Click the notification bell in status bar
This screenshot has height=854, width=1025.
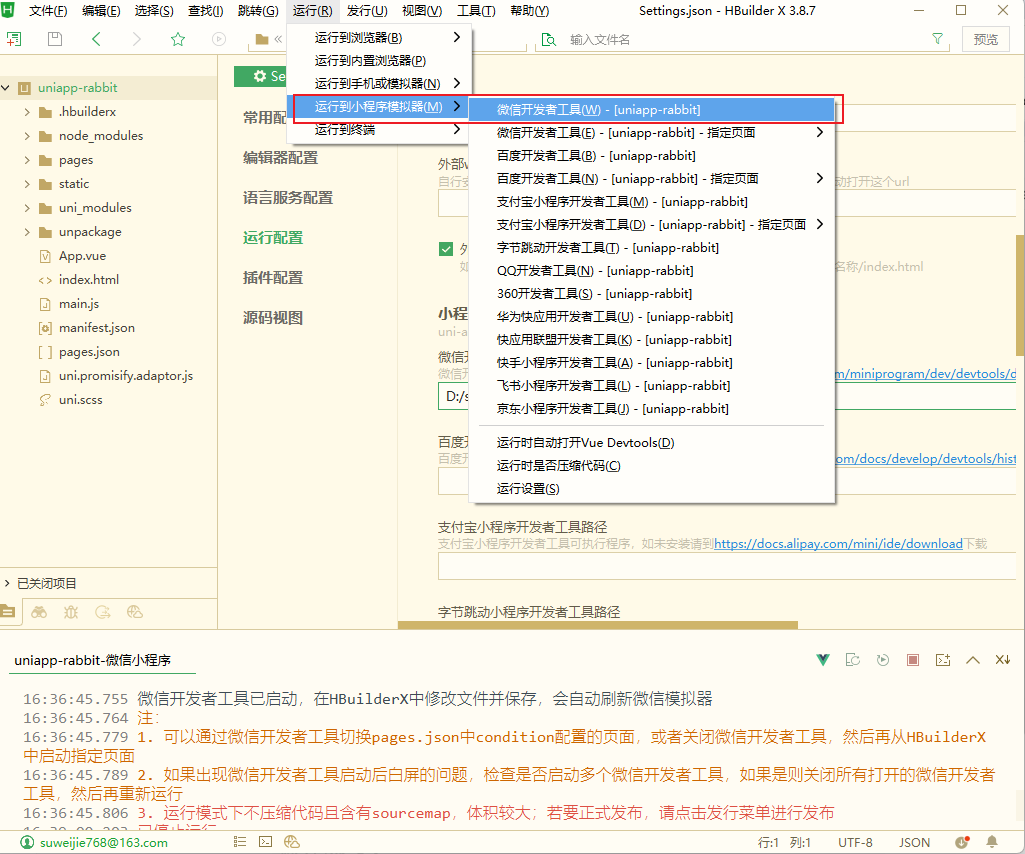[992, 842]
